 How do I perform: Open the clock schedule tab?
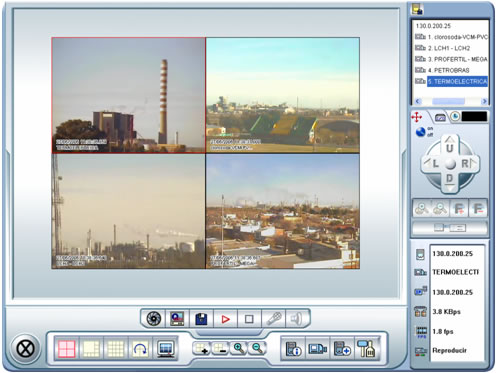click(455, 116)
